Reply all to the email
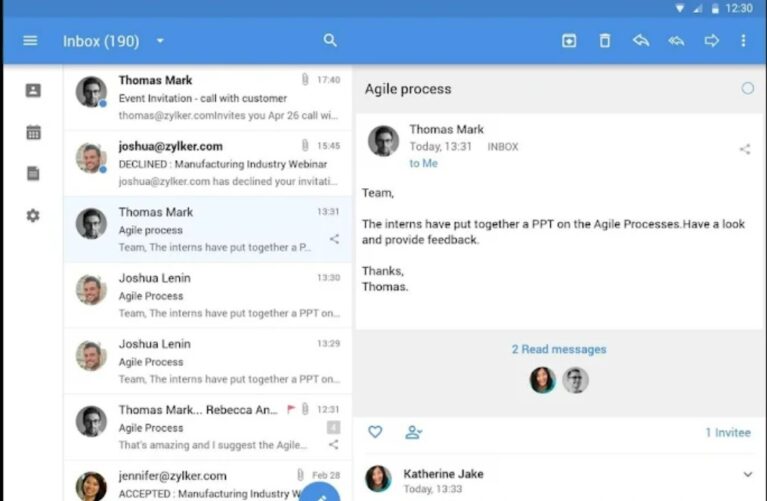Viewport: 767px width, 501px height. click(x=677, y=41)
